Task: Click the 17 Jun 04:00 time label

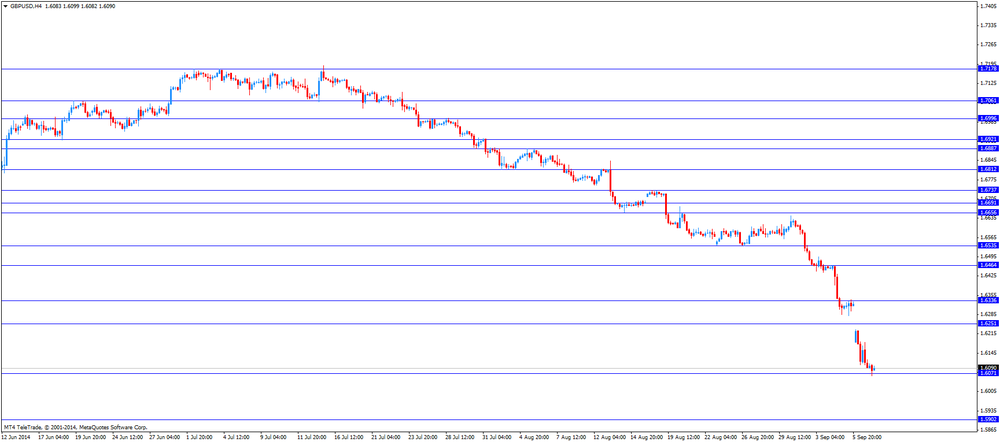Action: pos(54,438)
